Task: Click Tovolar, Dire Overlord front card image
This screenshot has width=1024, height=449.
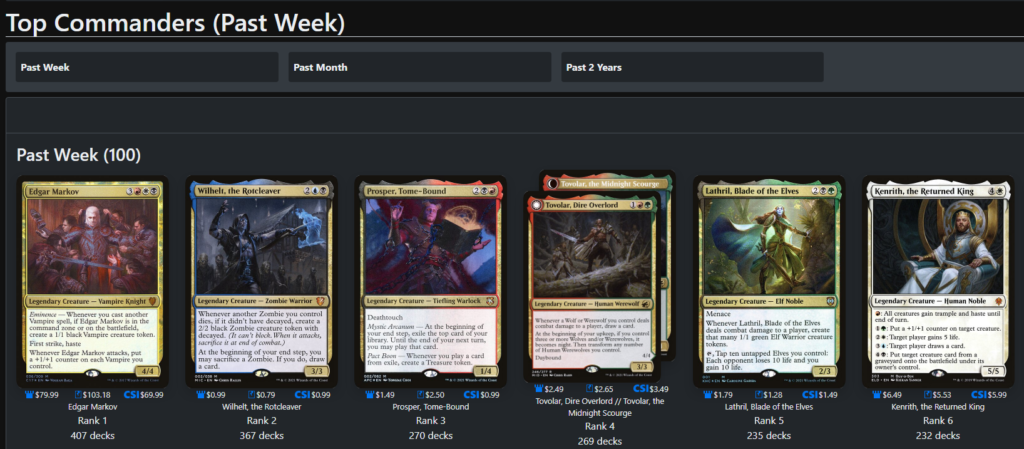Action: coord(592,287)
